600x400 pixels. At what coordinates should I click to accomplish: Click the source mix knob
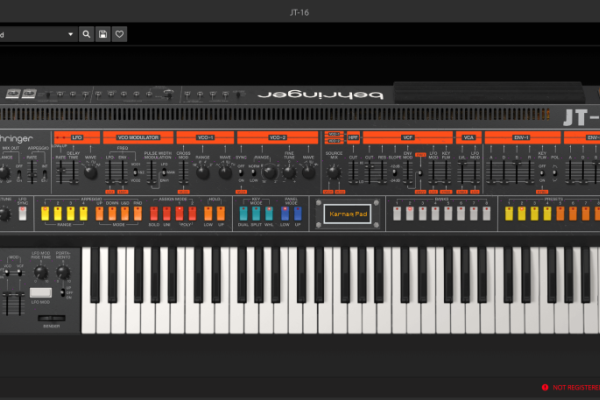pos(334,172)
